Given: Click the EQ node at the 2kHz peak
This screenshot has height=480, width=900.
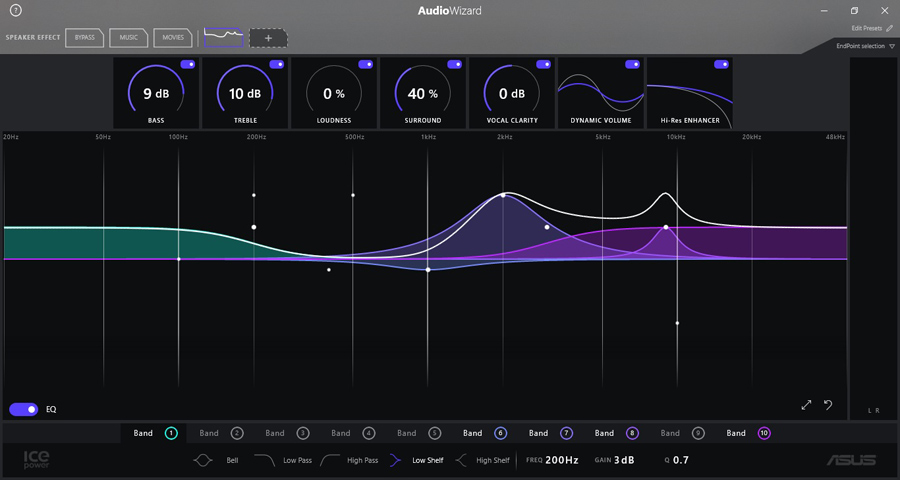Looking at the screenshot, I should [x=503, y=195].
